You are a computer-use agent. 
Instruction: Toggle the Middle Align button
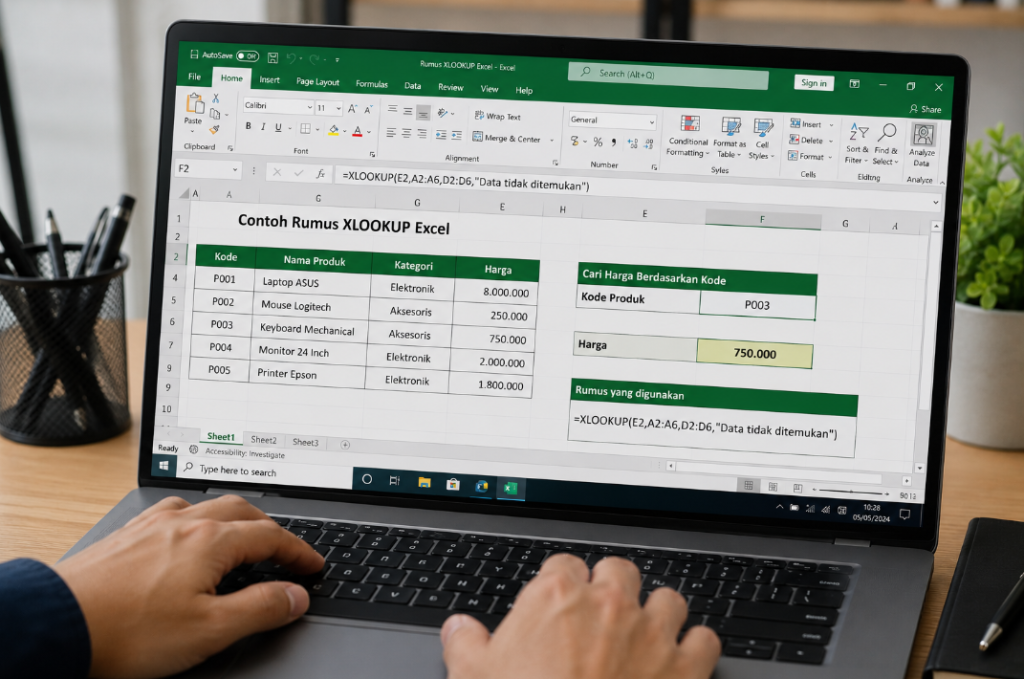[408, 111]
